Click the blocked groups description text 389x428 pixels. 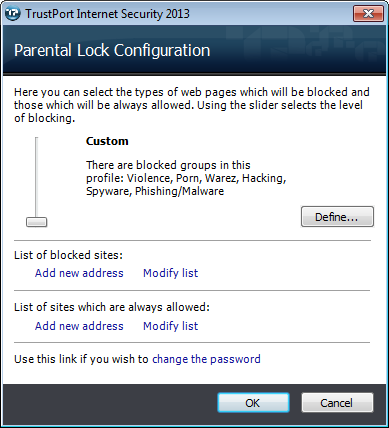coord(186,178)
